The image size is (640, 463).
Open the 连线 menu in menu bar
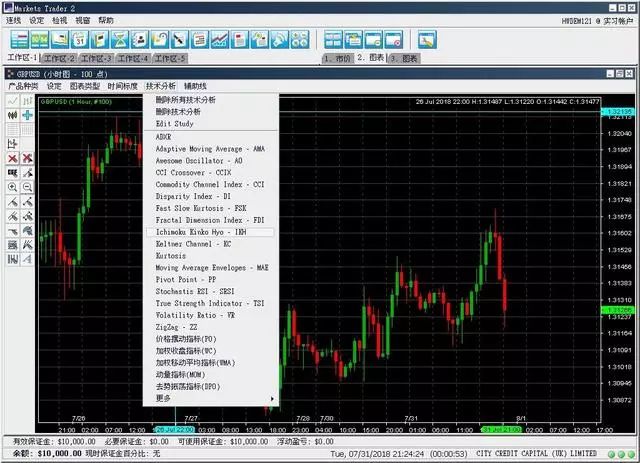pos(13,20)
